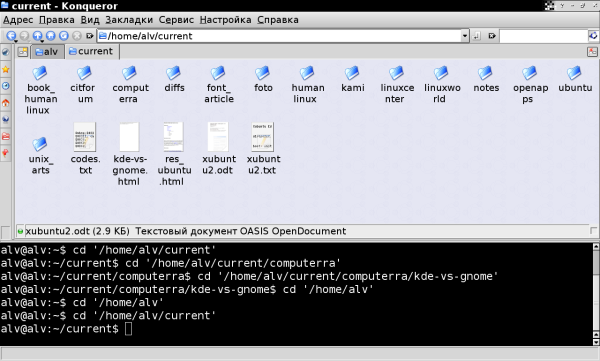Screen dimensions: 600x361
Task: Open the Справка menu
Action: tap(278, 20)
